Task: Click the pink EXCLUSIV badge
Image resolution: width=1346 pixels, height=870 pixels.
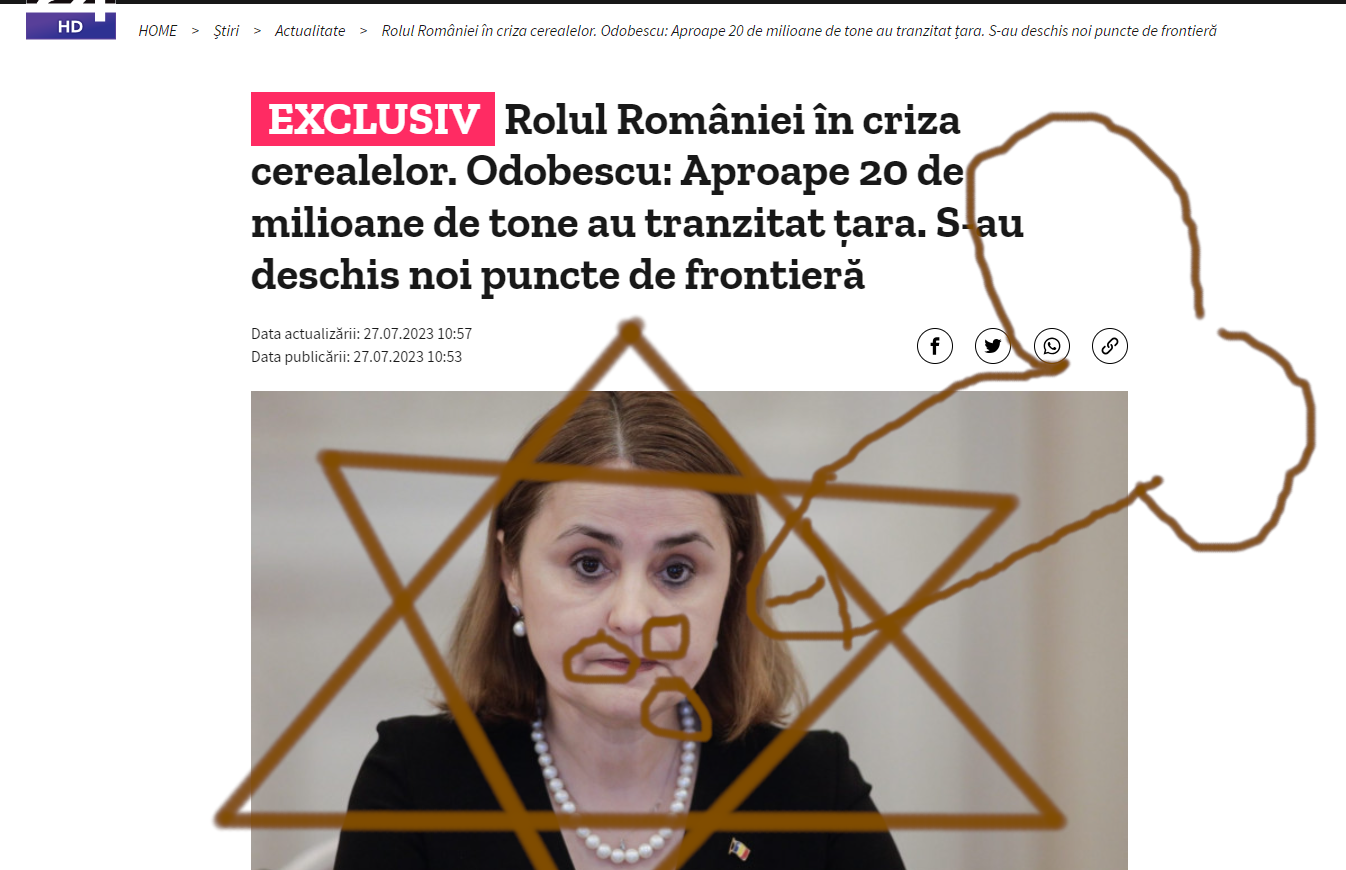Action: pos(373,120)
